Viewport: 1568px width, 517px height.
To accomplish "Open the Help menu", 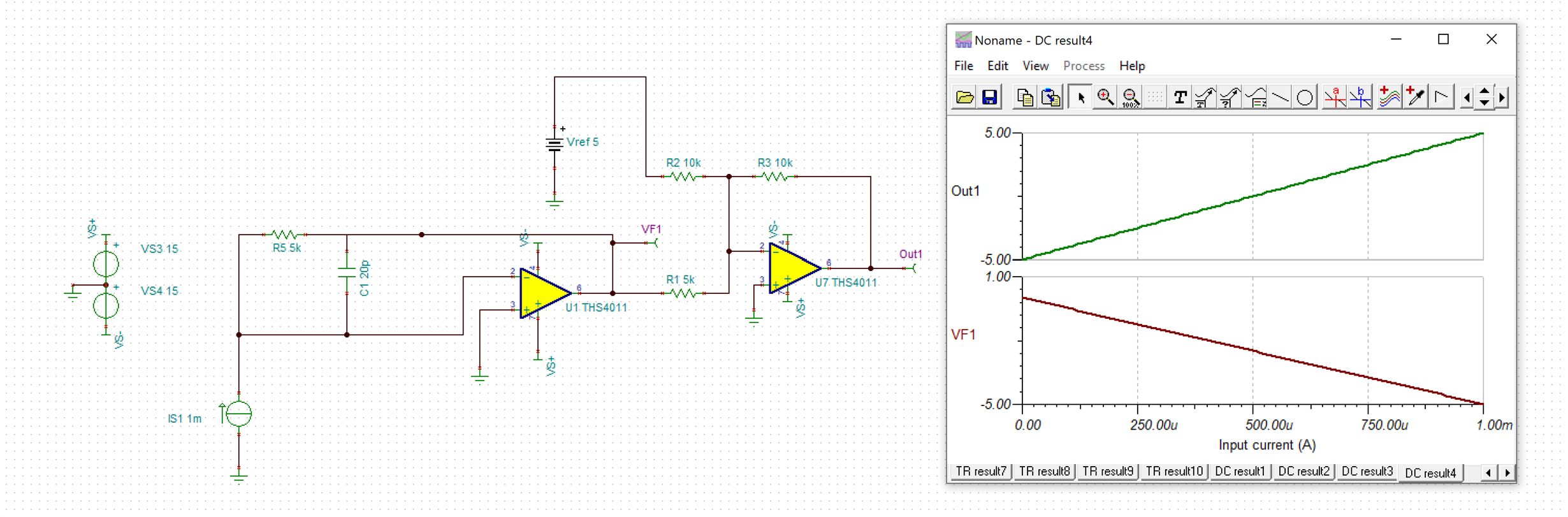I will pyautogui.click(x=1132, y=66).
